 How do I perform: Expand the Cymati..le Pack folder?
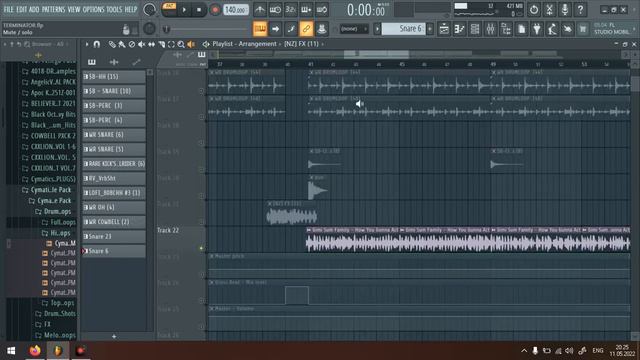(x=47, y=190)
